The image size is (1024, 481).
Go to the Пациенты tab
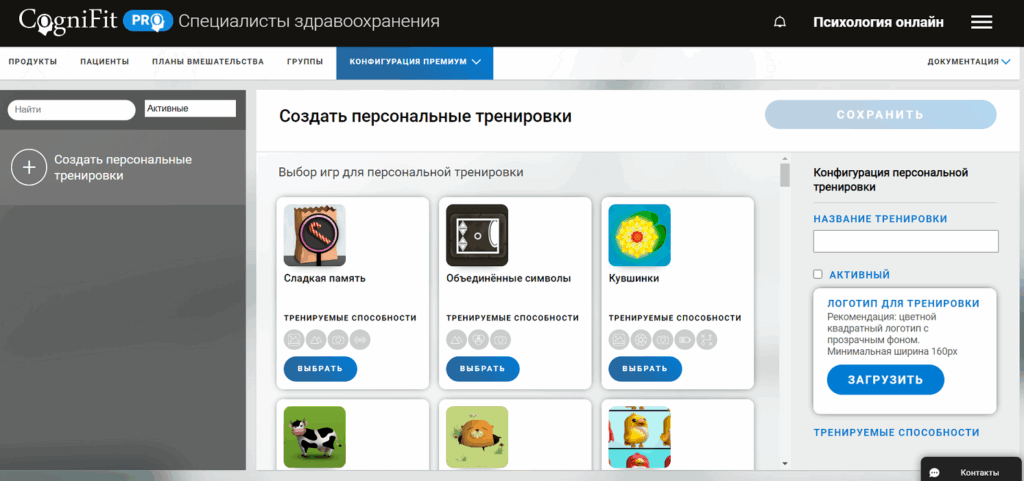click(x=104, y=62)
